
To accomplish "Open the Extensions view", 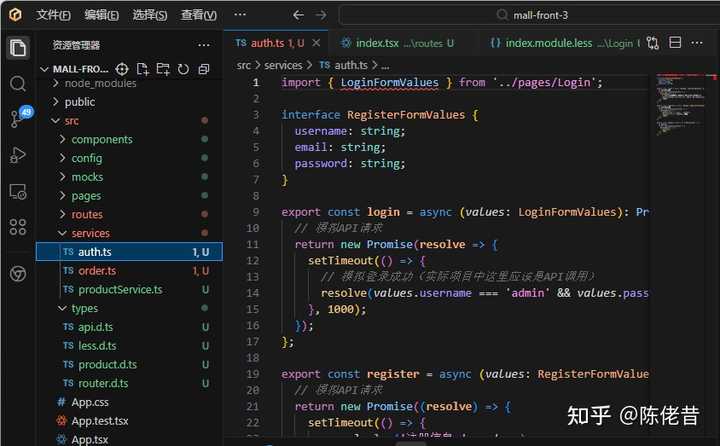I will point(17,227).
